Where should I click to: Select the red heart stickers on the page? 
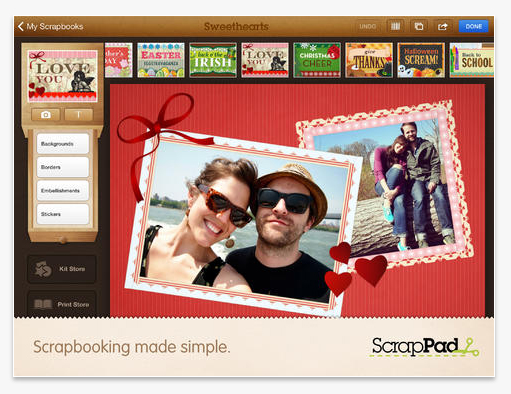click(x=355, y=269)
